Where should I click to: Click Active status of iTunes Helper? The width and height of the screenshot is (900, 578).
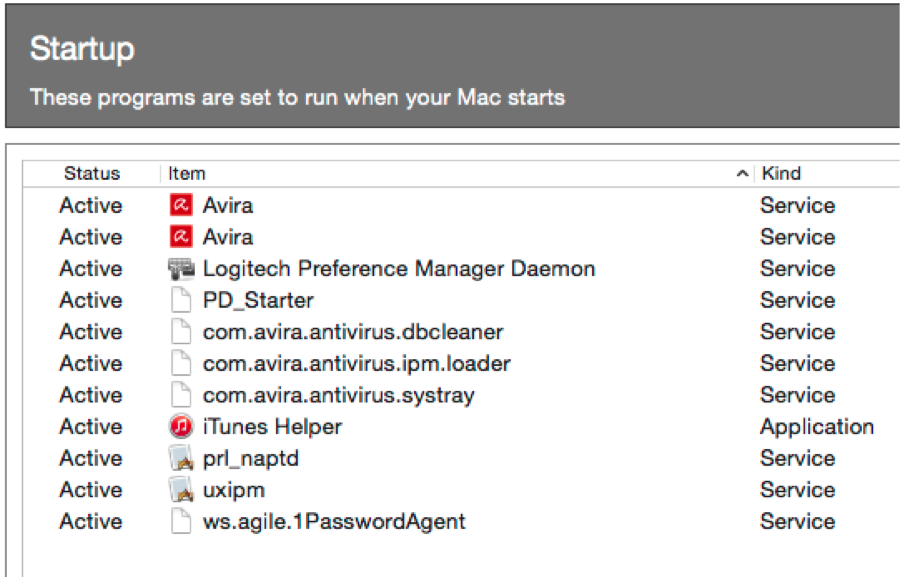pos(91,426)
